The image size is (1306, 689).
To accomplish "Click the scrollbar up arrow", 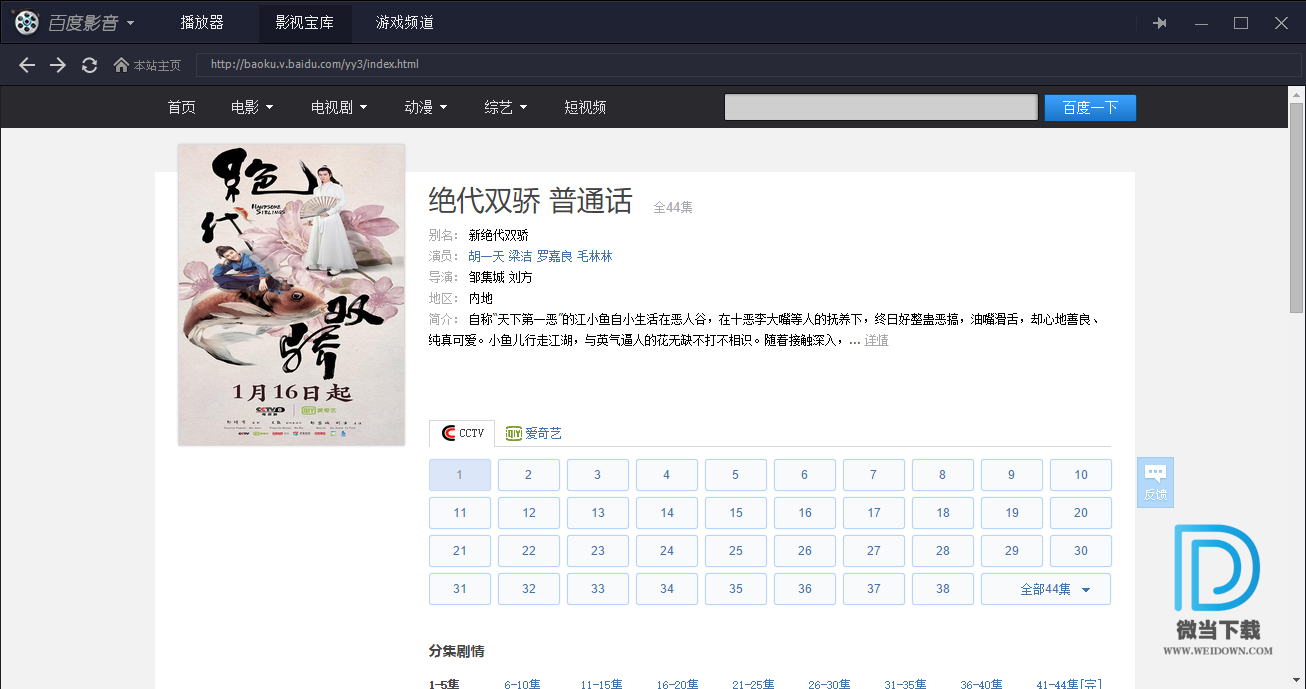I will (x=1296, y=94).
